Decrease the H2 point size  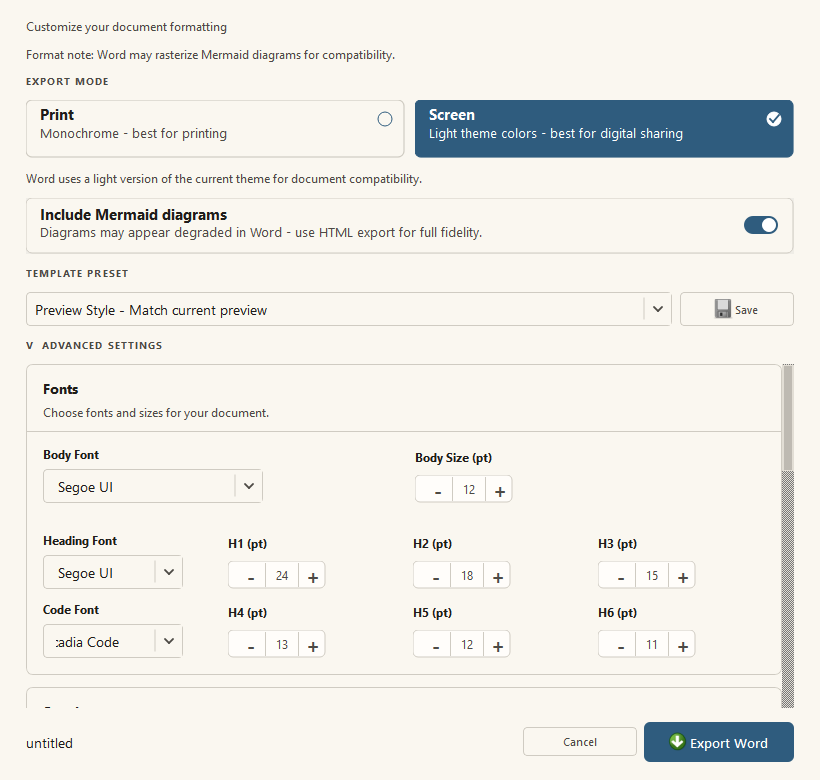433,576
